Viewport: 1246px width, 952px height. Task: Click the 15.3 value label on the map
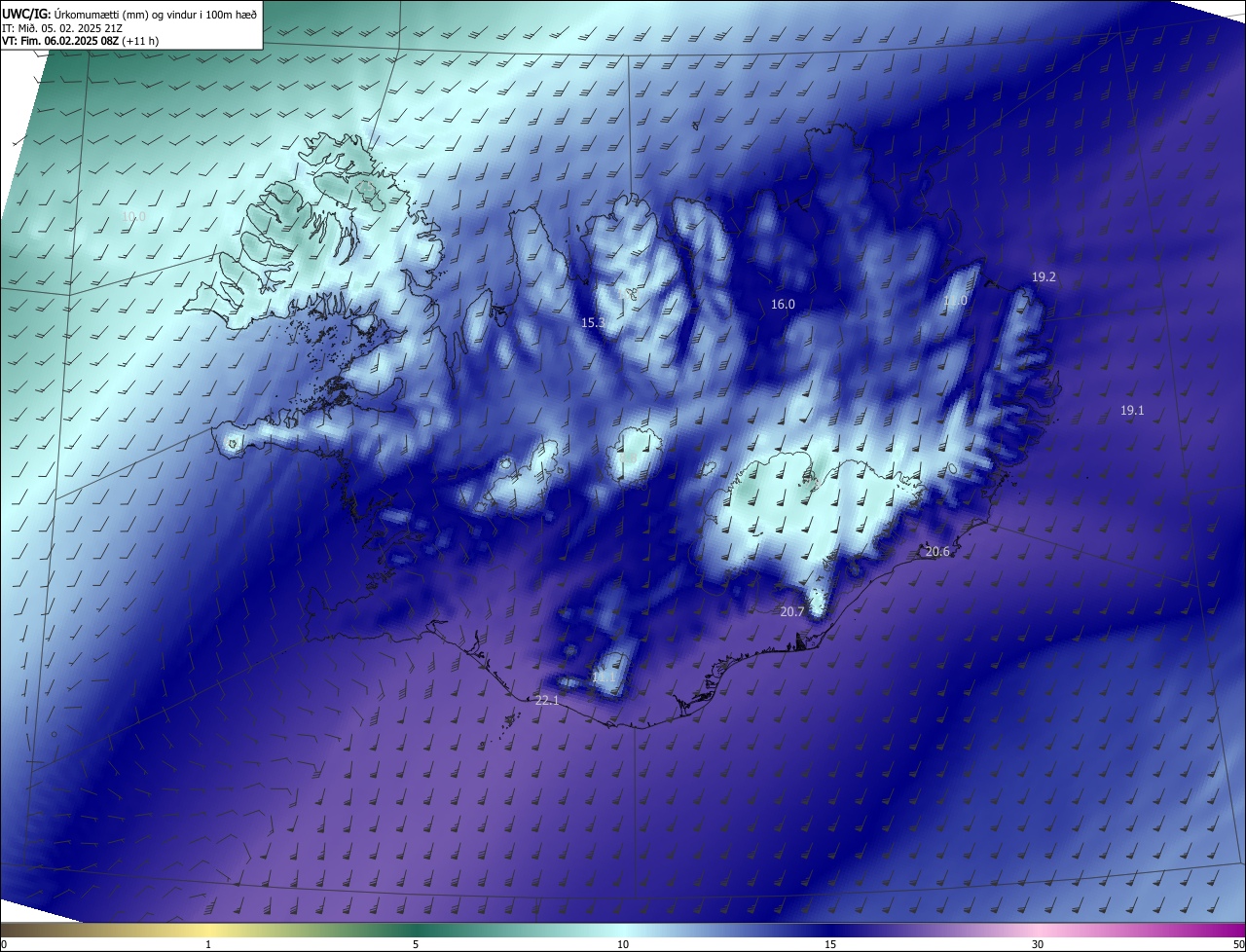tap(593, 322)
